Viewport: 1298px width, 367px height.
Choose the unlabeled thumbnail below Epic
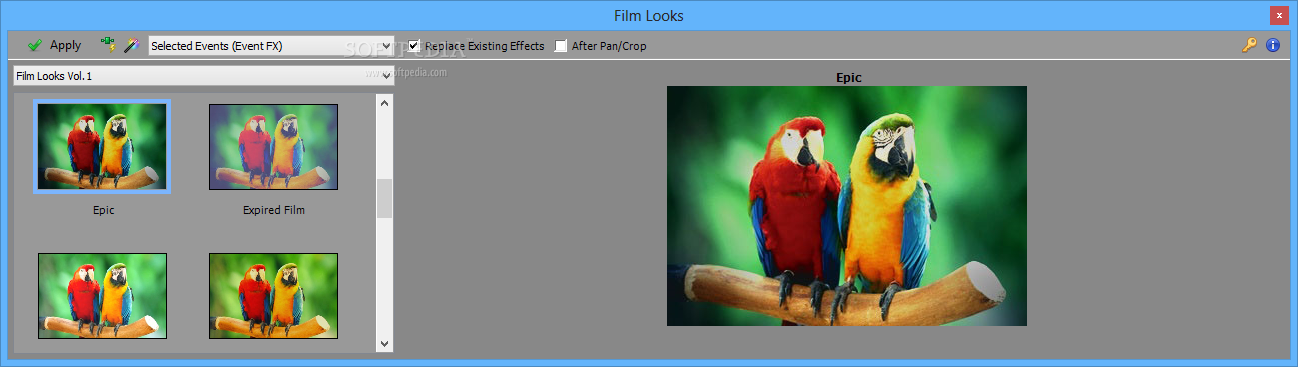[102, 296]
